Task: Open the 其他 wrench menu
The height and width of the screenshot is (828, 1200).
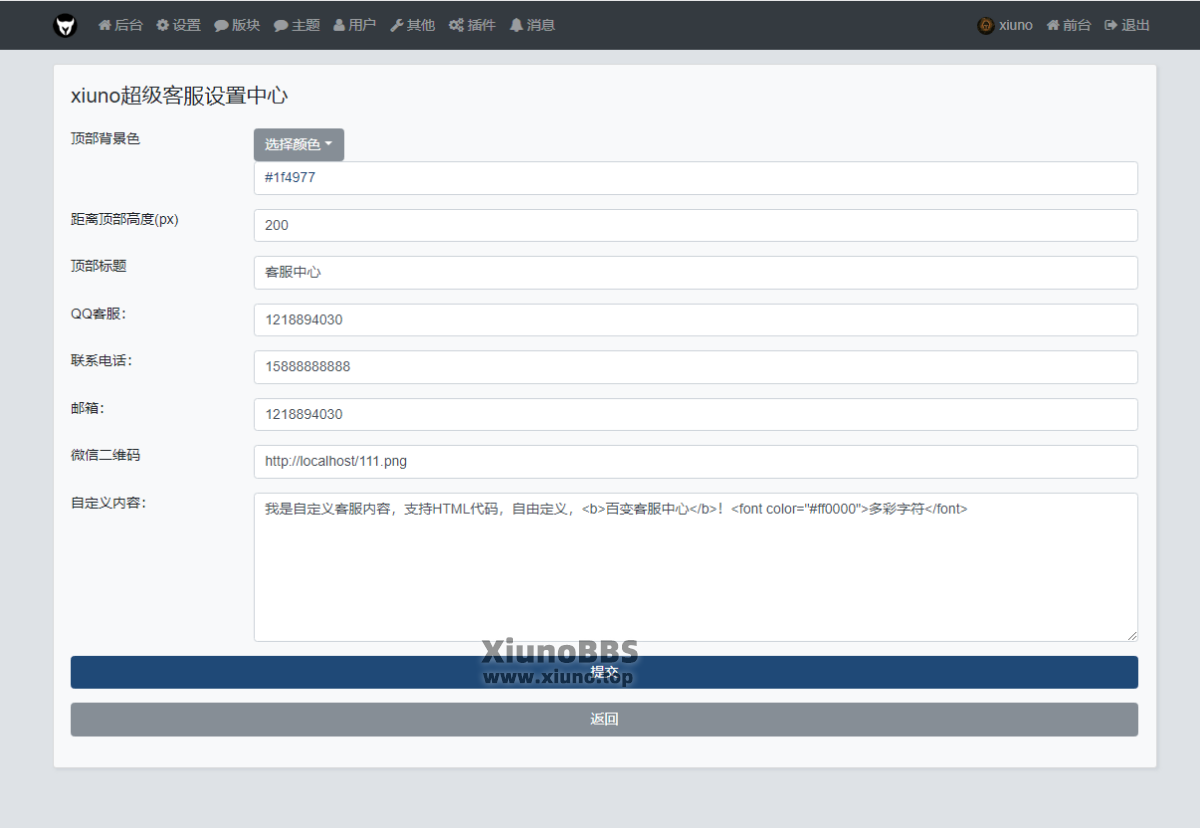Action: click(x=413, y=25)
